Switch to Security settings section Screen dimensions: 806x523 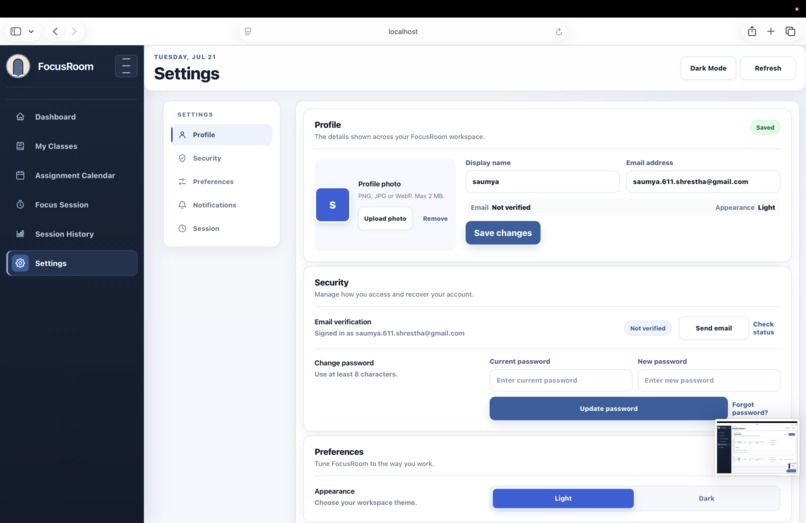(x=222, y=158)
